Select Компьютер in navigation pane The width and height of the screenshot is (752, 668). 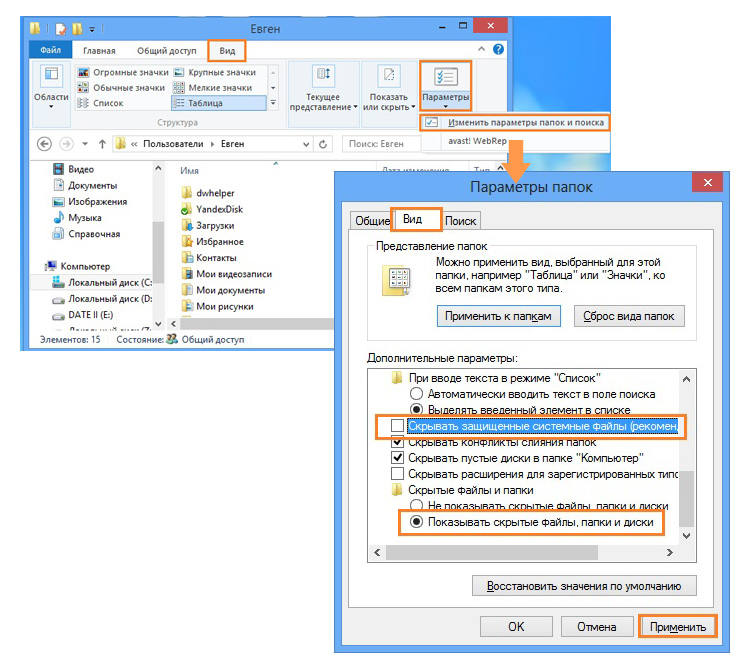coord(77,266)
